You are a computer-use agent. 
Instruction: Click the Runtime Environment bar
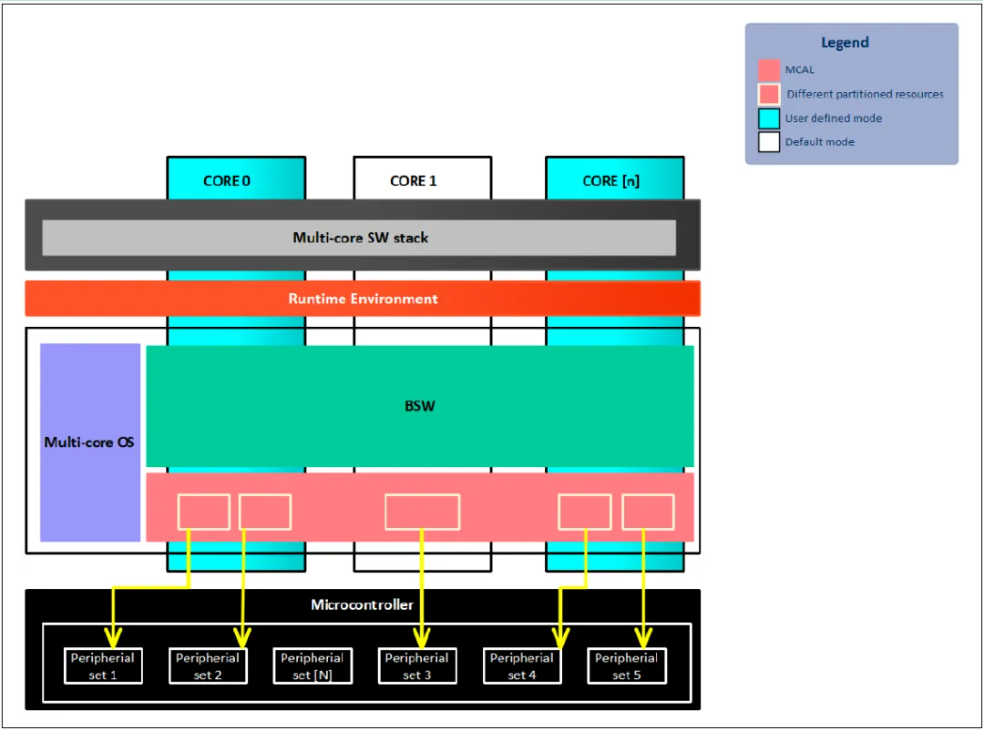[362, 298]
